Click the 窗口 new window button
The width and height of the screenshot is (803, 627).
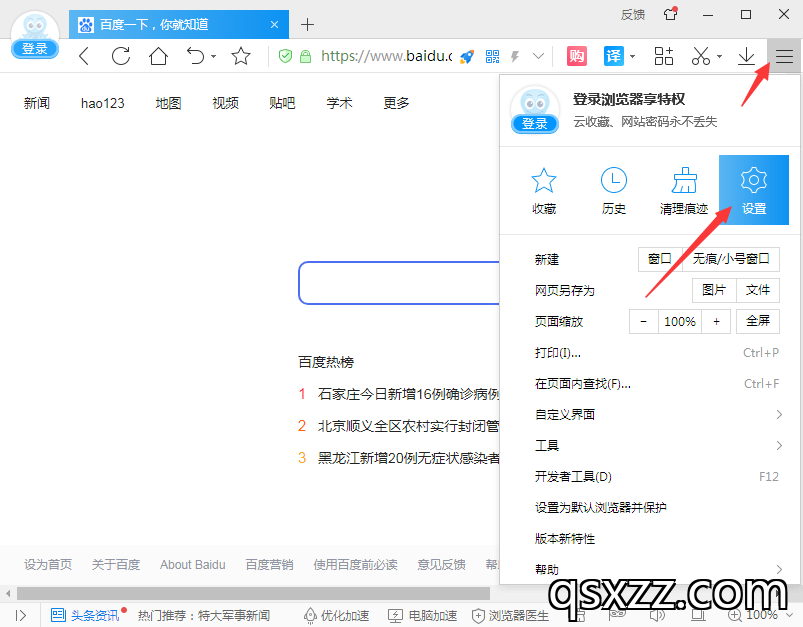tap(660, 259)
